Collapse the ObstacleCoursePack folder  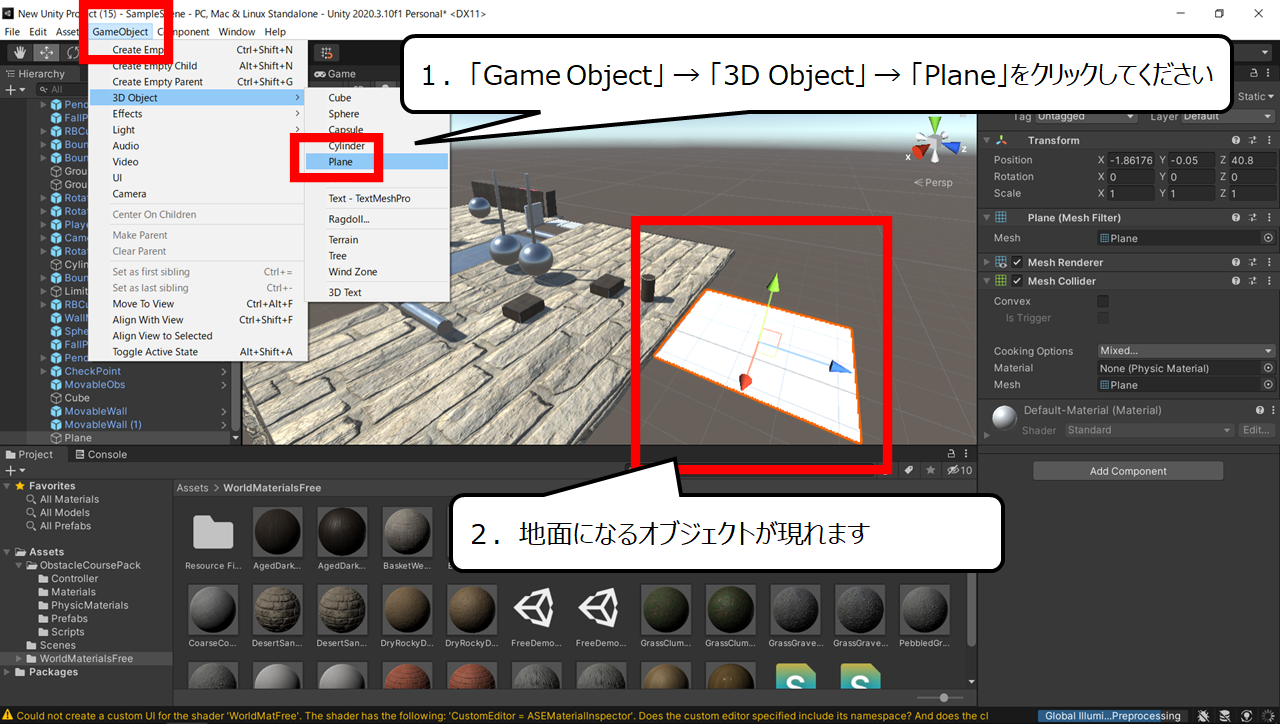pyautogui.click(x=19, y=565)
